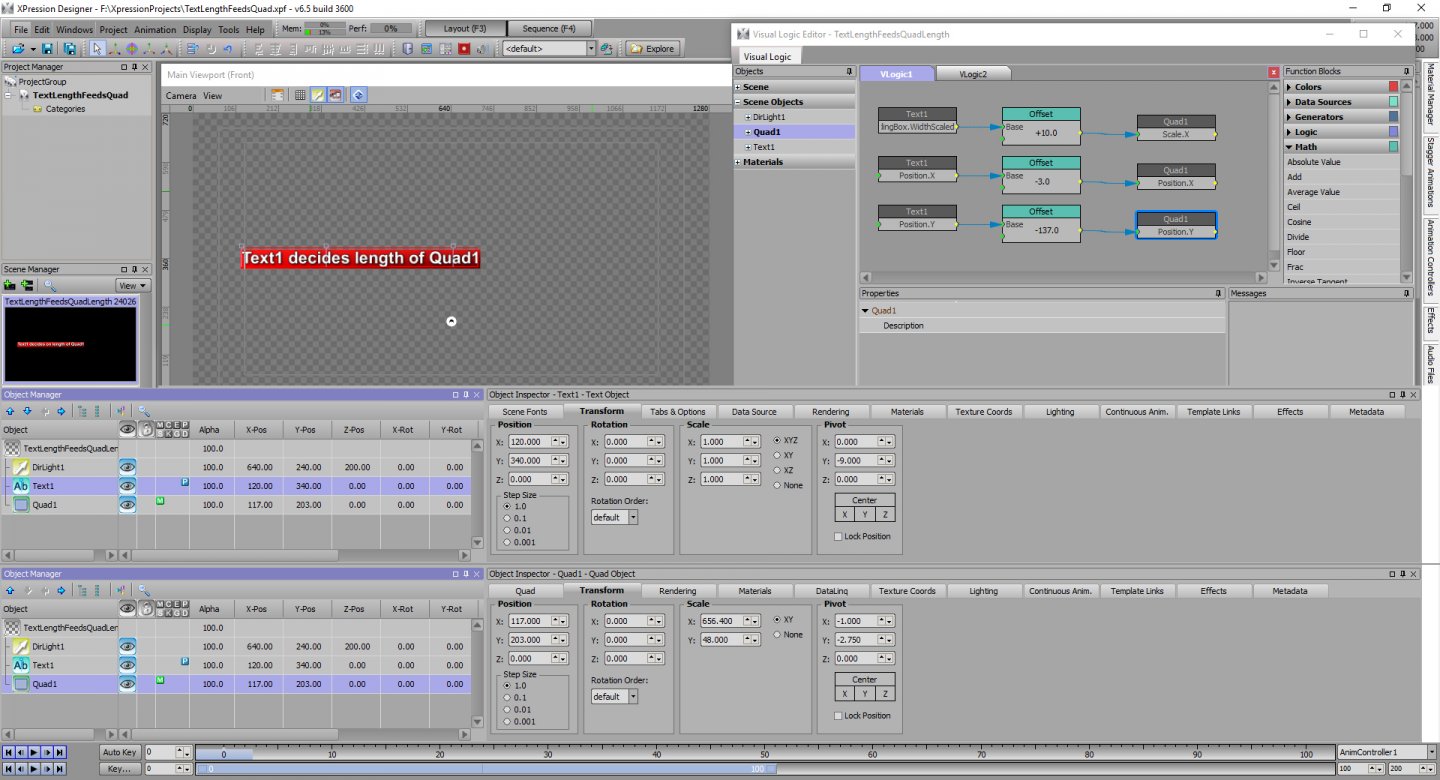The height and width of the screenshot is (780, 1440).
Task: Click the lock column header icon in upper Object Manager
Action: click(x=146, y=429)
